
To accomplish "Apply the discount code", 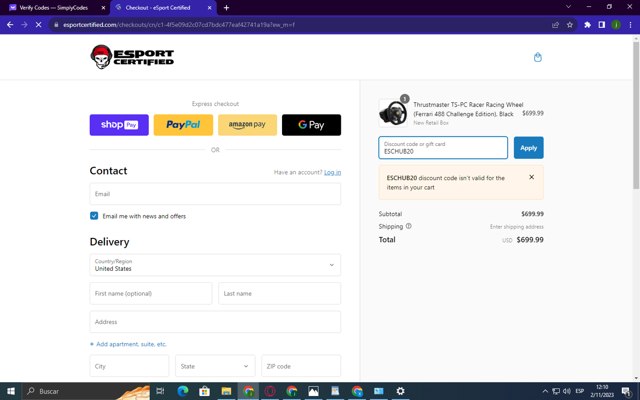I will tap(529, 148).
